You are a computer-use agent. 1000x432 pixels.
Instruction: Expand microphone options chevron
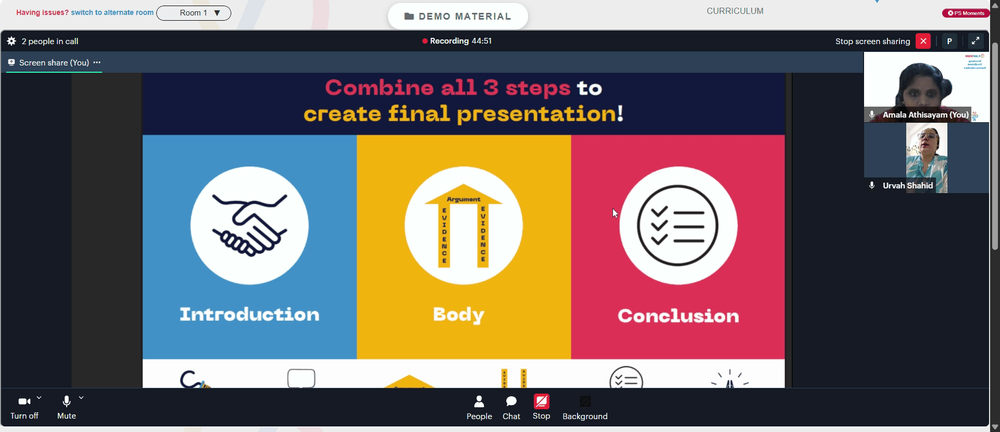click(81, 398)
